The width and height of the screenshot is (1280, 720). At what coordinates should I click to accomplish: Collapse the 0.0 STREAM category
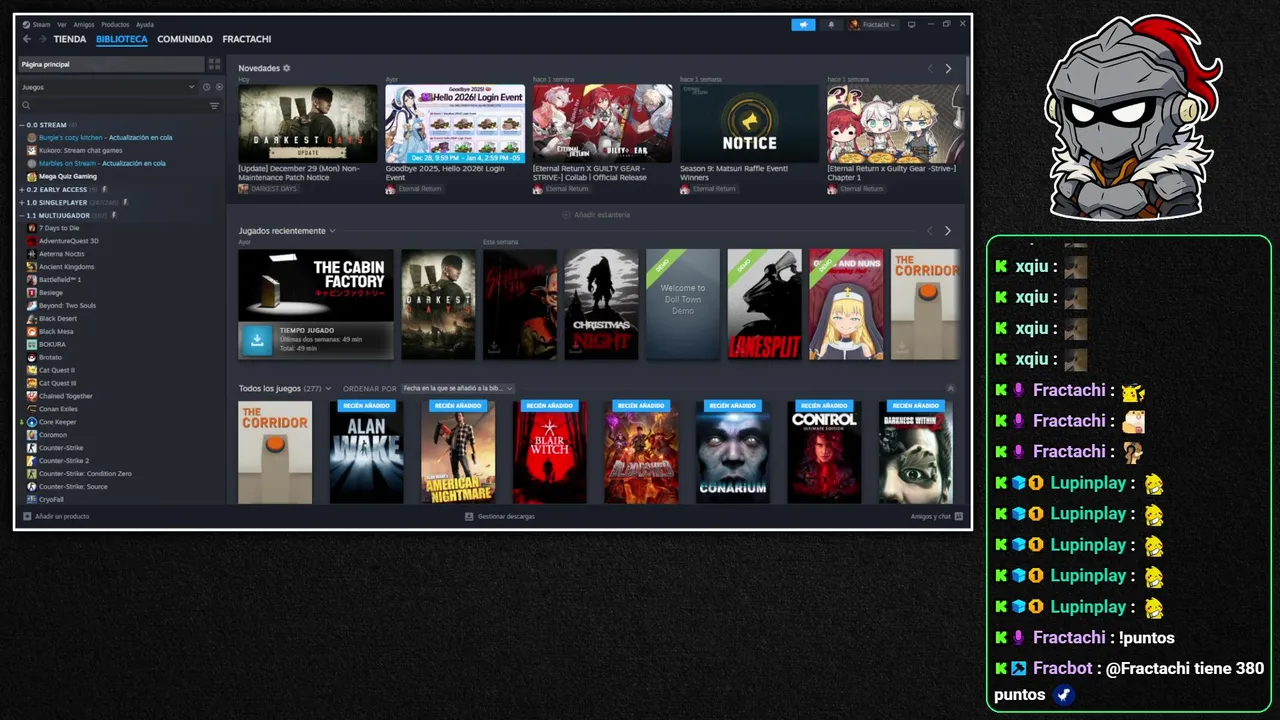(22, 125)
